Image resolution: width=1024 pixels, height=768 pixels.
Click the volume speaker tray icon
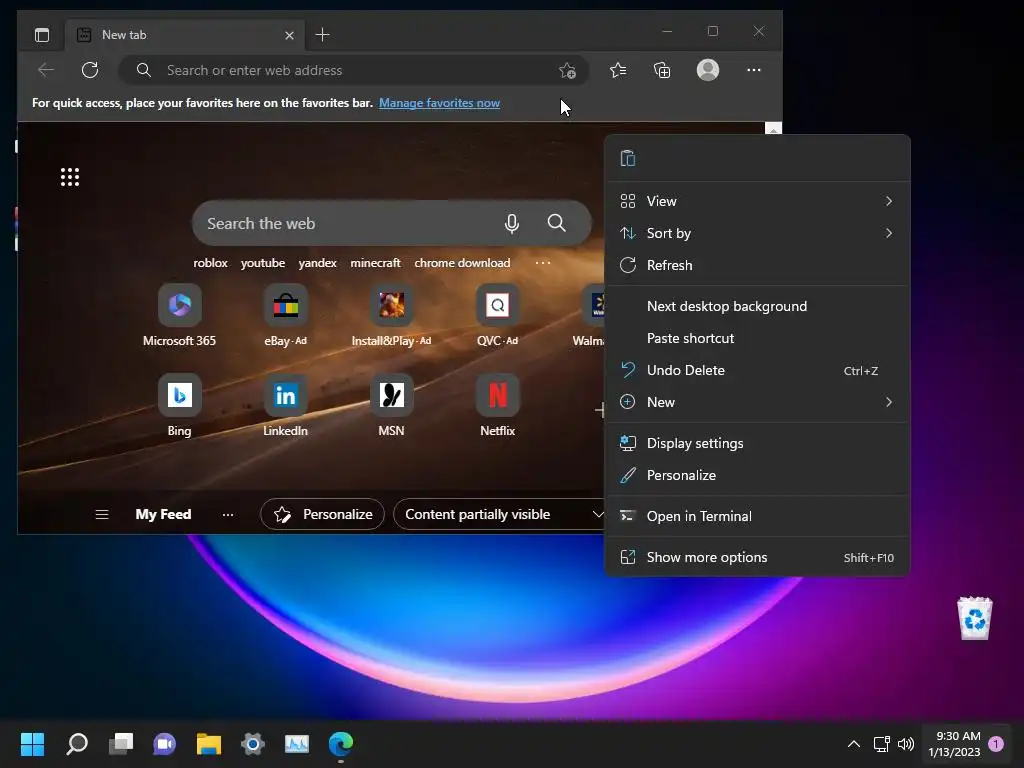(x=906, y=744)
